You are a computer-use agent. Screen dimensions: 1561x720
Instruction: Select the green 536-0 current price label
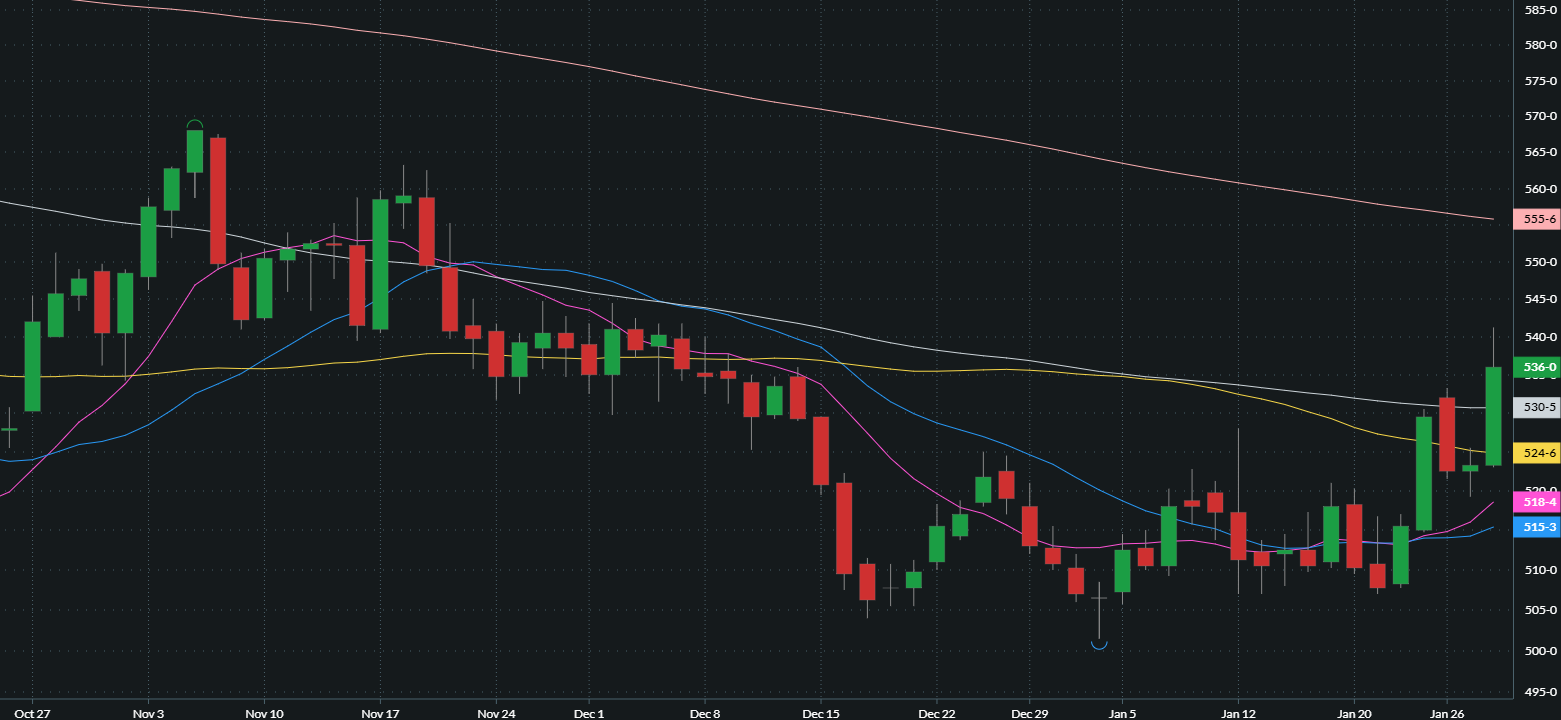pos(1537,368)
